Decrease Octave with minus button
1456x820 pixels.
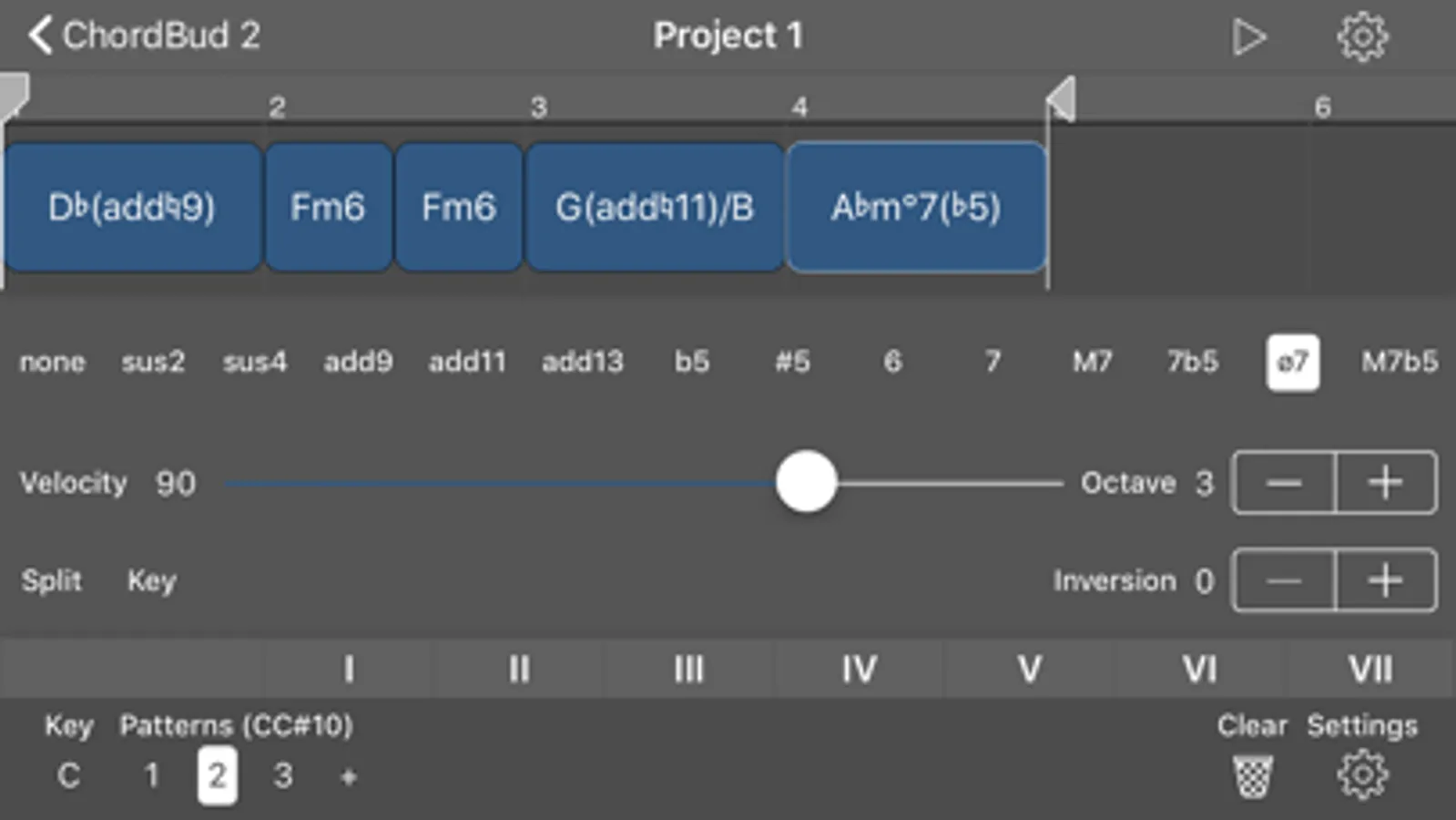point(1284,482)
